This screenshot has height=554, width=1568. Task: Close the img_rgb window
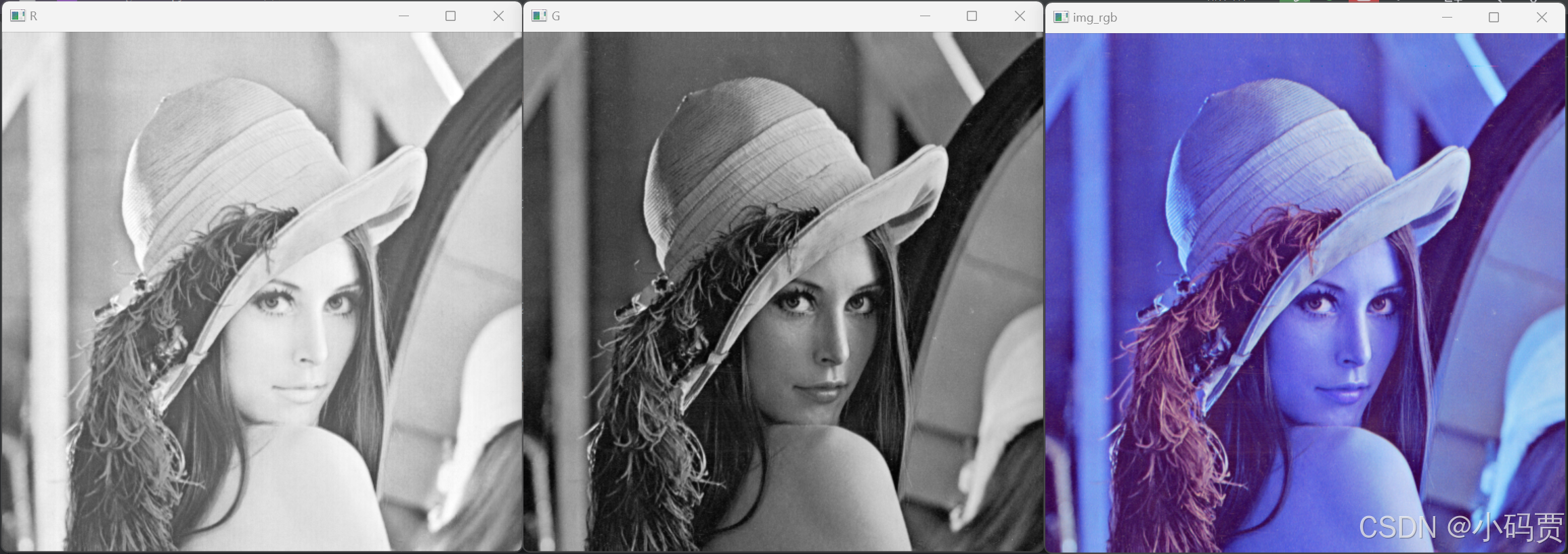(x=1542, y=17)
